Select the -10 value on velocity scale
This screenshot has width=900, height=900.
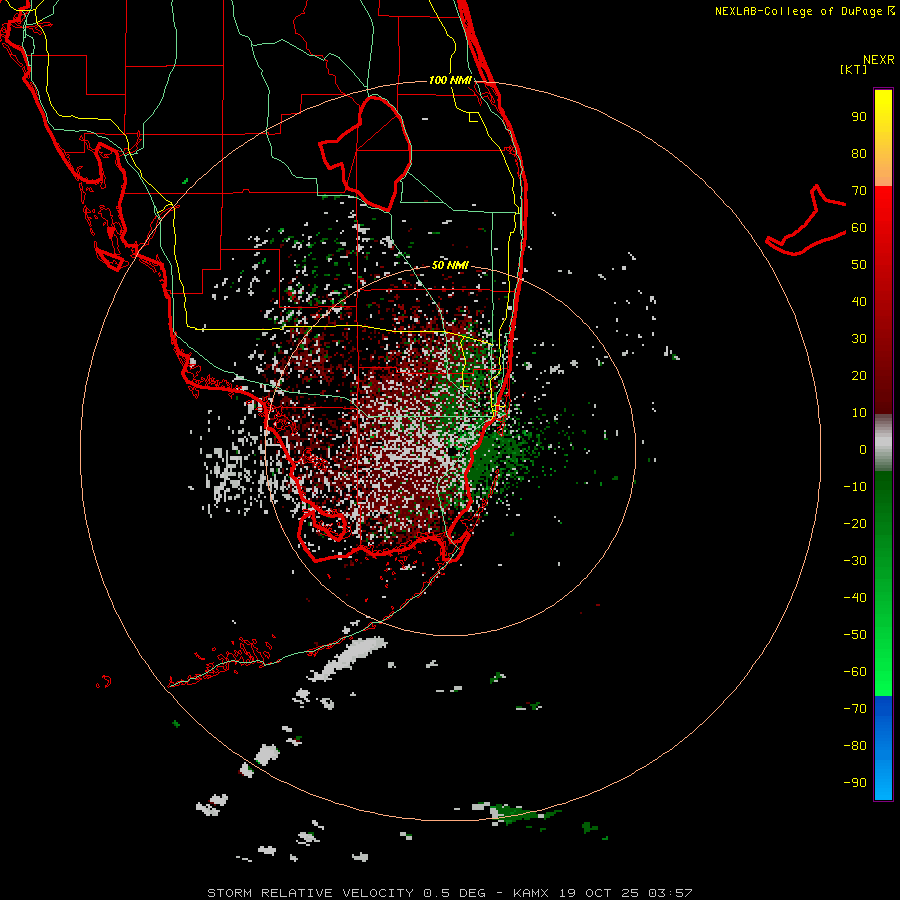coord(855,487)
